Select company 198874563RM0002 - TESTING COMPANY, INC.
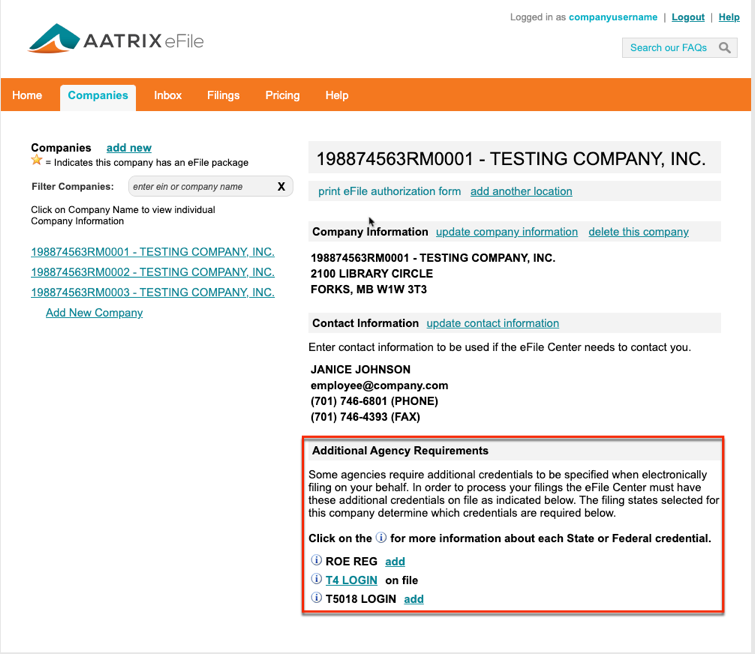The image size is (755, 654). coord(152,272)
